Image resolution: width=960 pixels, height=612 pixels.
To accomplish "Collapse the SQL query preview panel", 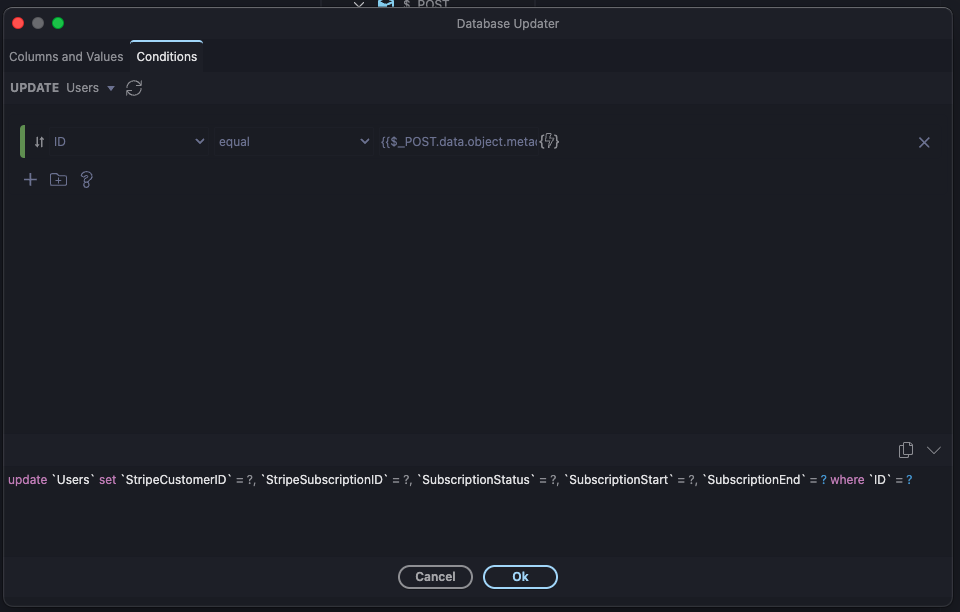I will [934, 450].
